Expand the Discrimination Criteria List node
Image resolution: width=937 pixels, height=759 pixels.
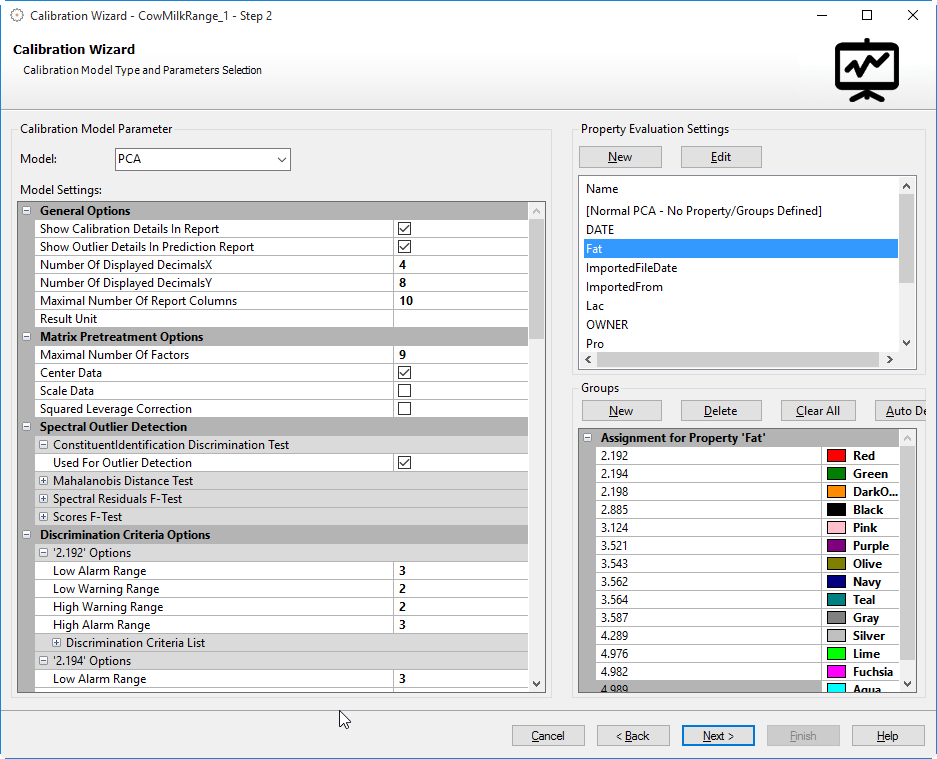pyautogui.click(x=56, y=643)
